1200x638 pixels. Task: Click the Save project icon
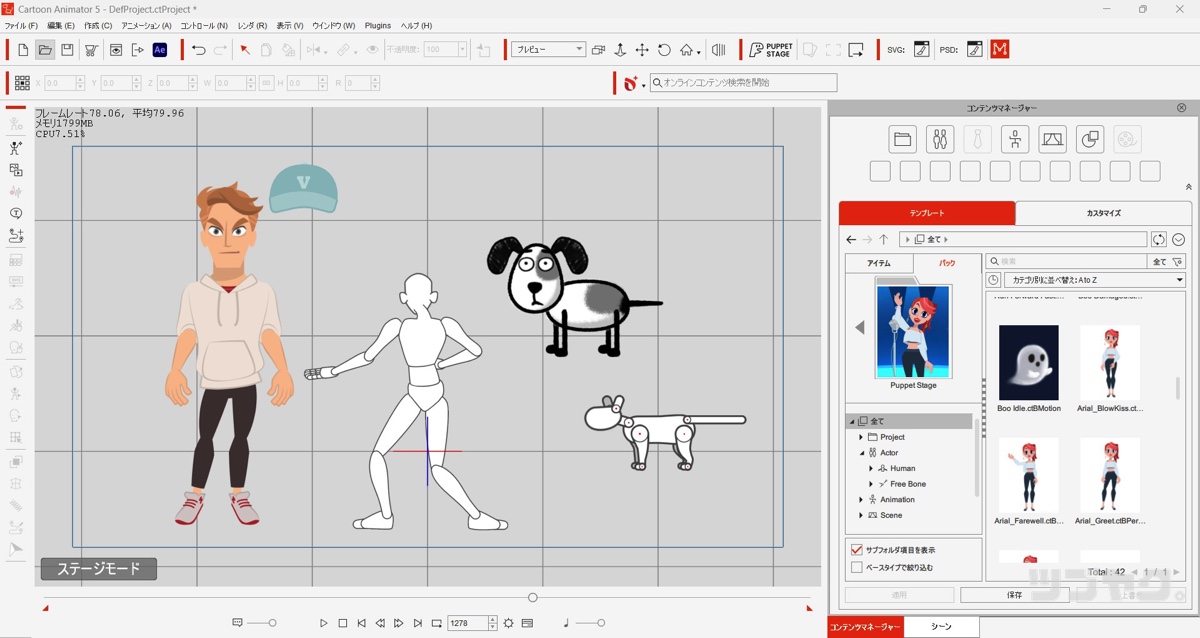pos(67,50)
